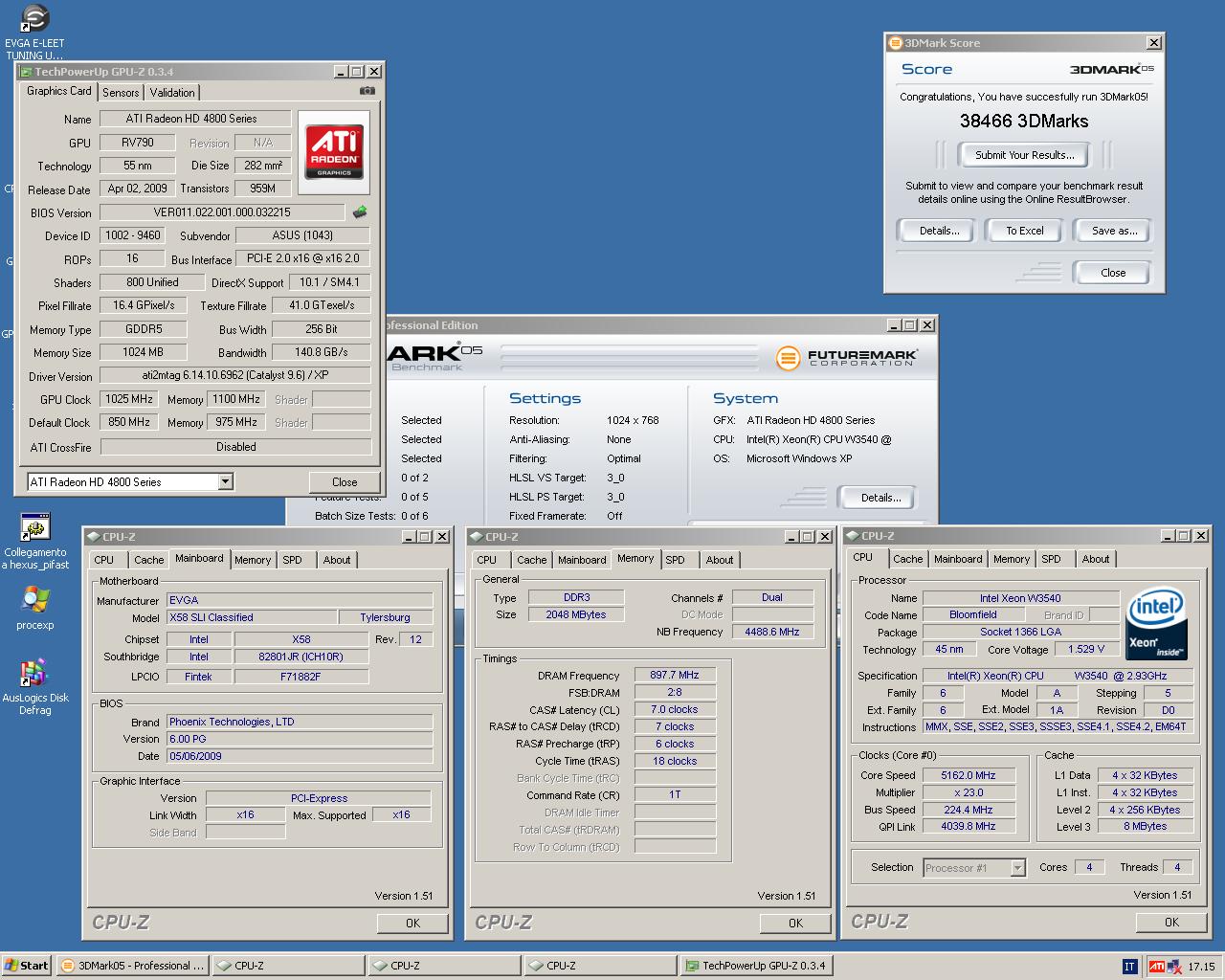Image resolution: width=1225 pixels, height=980 pixels.
Task: Open the Cache tab in the Processor CPU-Z window
Action: [x=908, y=559]
